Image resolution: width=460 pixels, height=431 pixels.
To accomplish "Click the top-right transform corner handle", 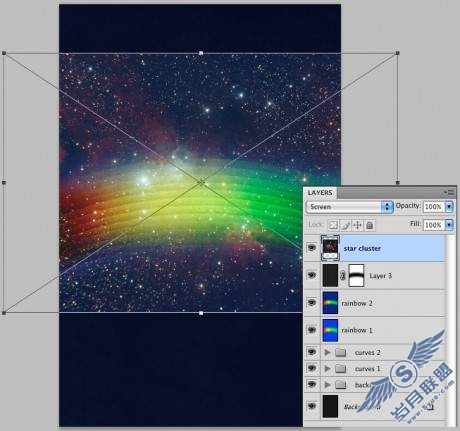I will [397, 53].
